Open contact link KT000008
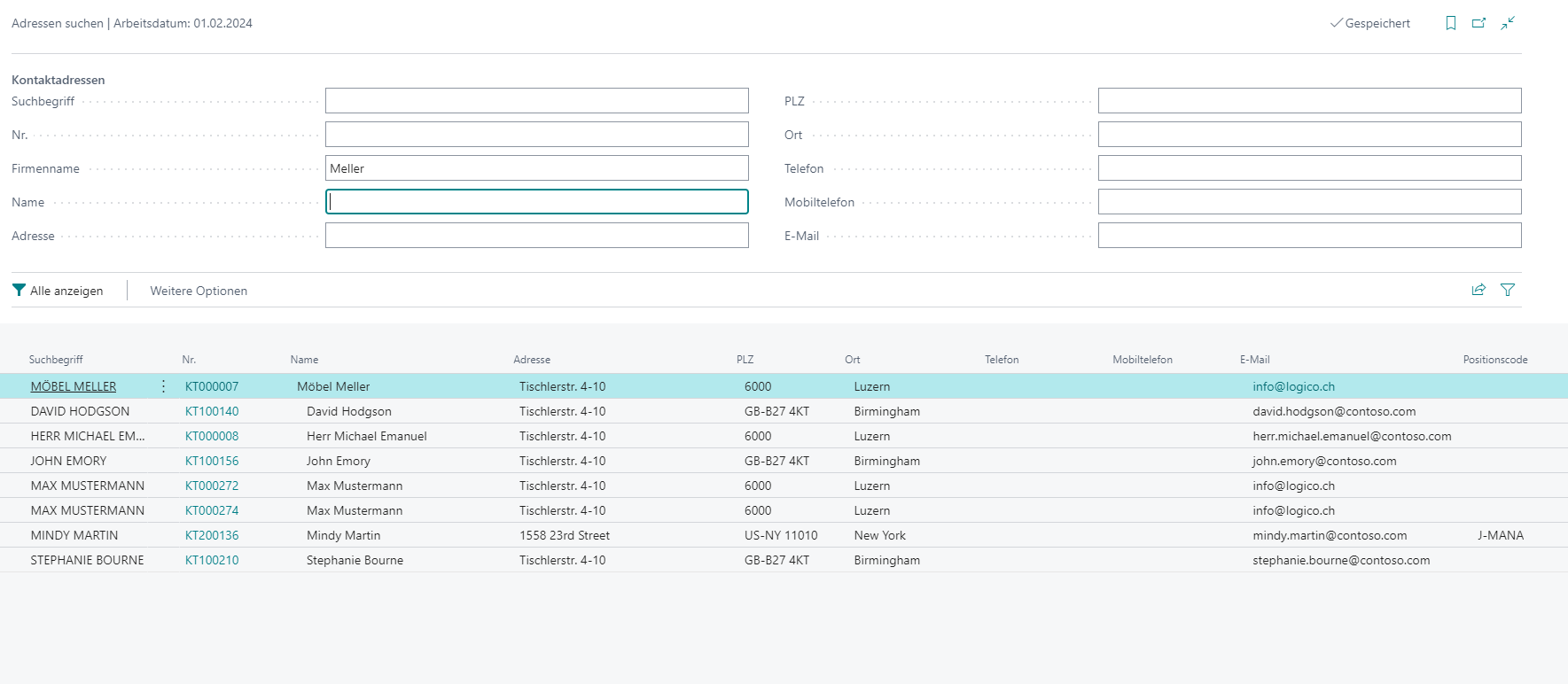Image resolution: width=1568 pixels, height=684 pixels. 212,436
